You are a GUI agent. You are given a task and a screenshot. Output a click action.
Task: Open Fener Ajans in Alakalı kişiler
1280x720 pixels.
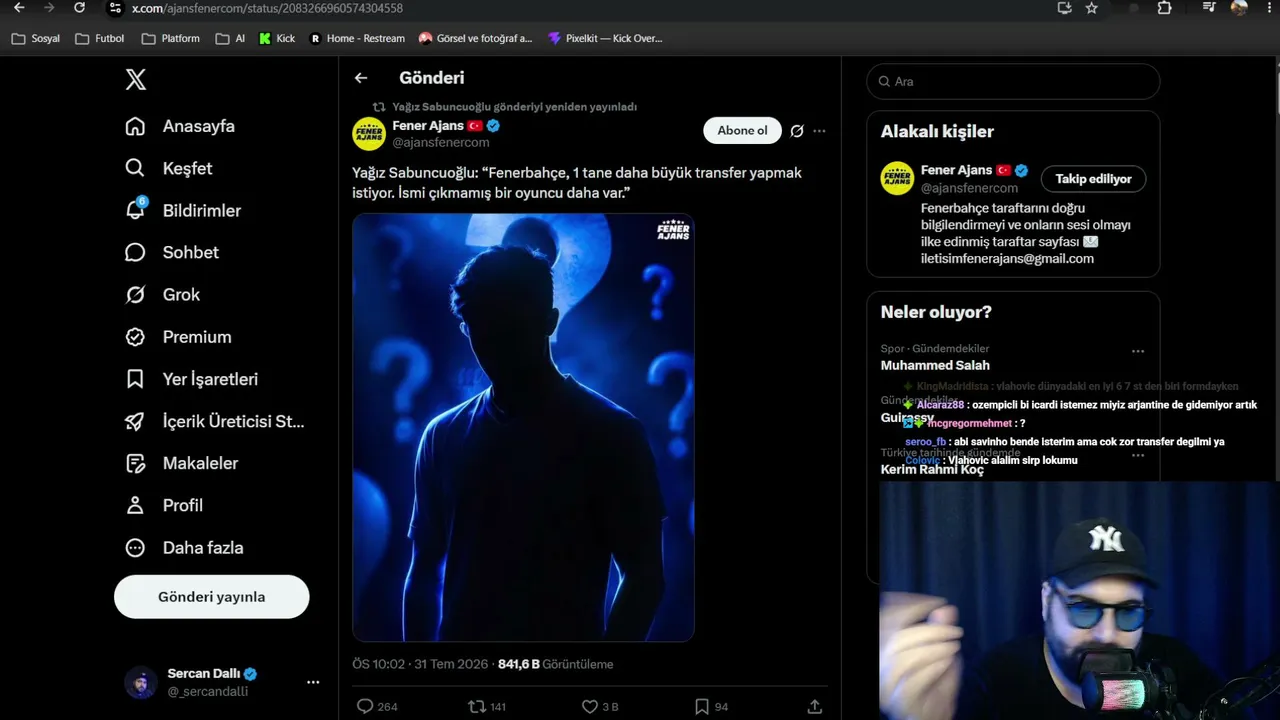[x=956, y=170]
